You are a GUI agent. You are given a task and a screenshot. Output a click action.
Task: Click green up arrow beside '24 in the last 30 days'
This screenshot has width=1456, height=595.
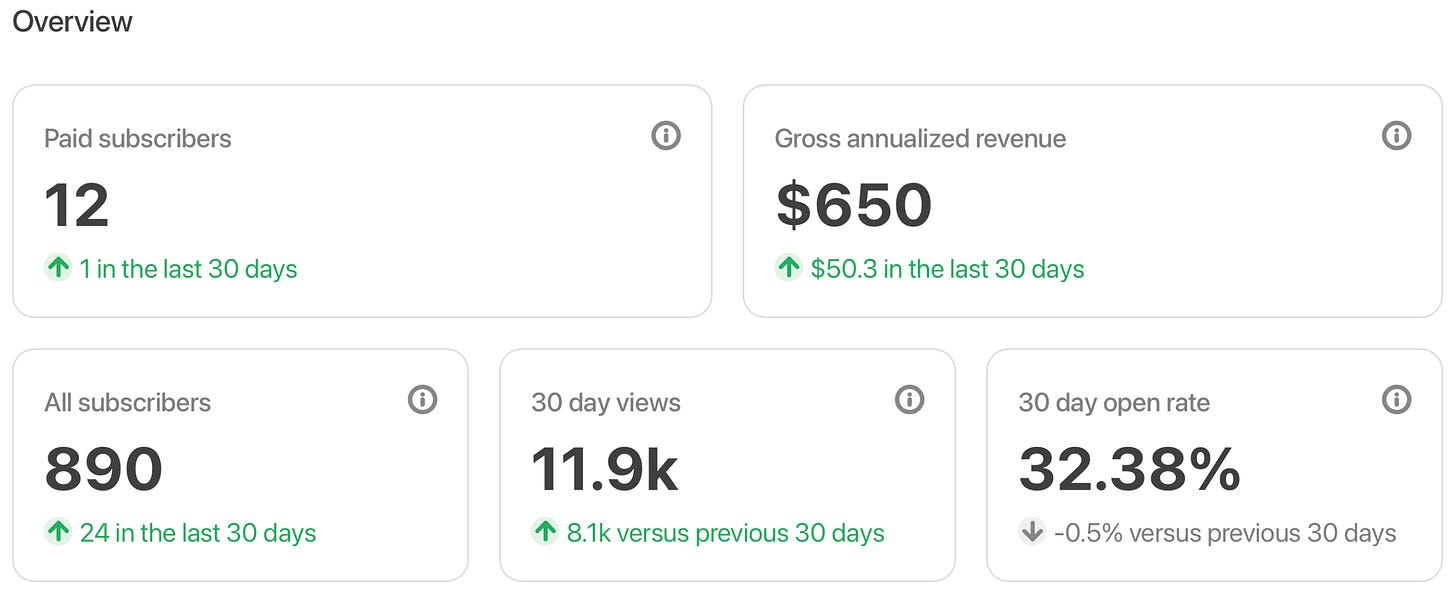click(x=58, y=532)
